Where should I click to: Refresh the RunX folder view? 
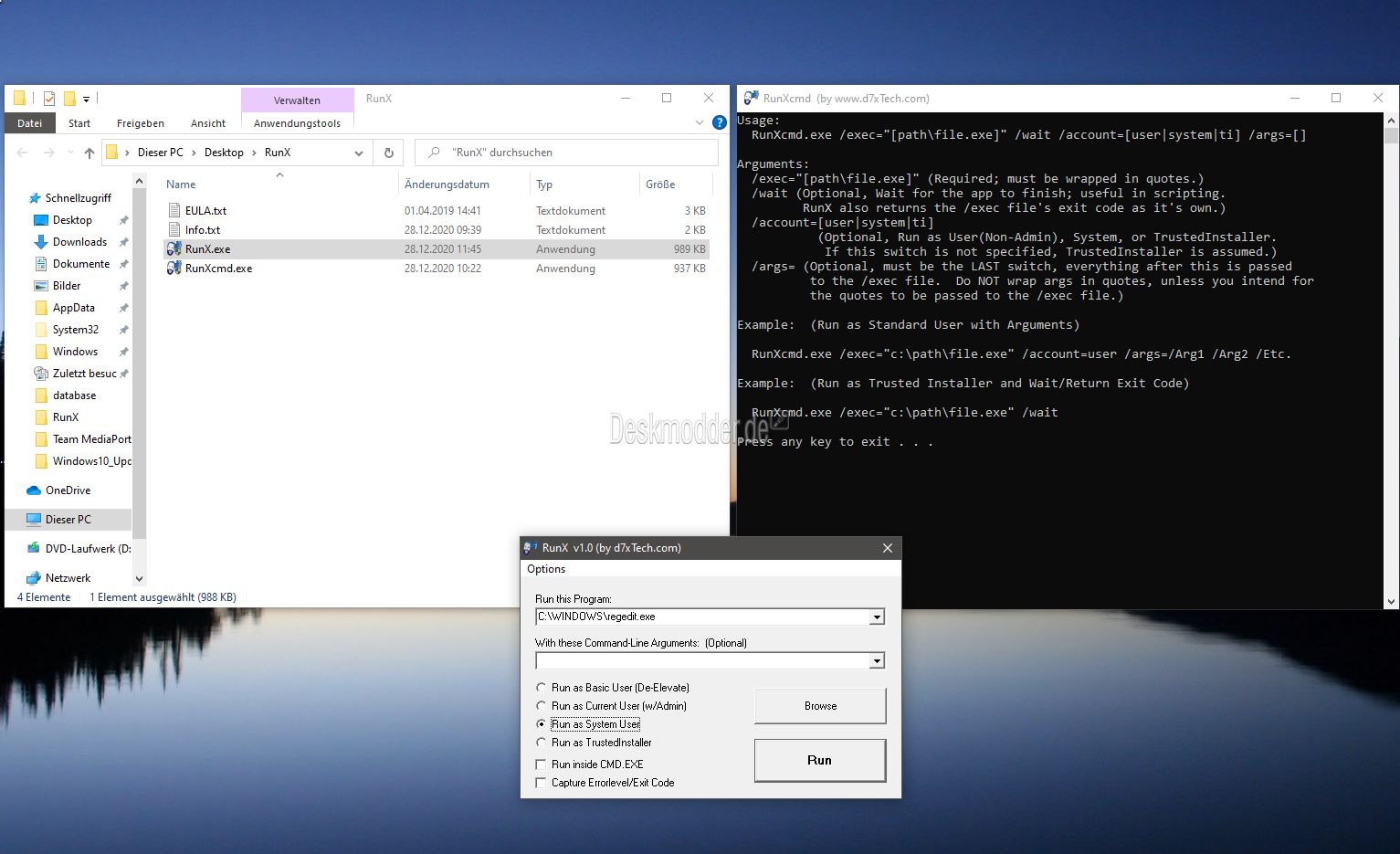[x=388, y=153]
